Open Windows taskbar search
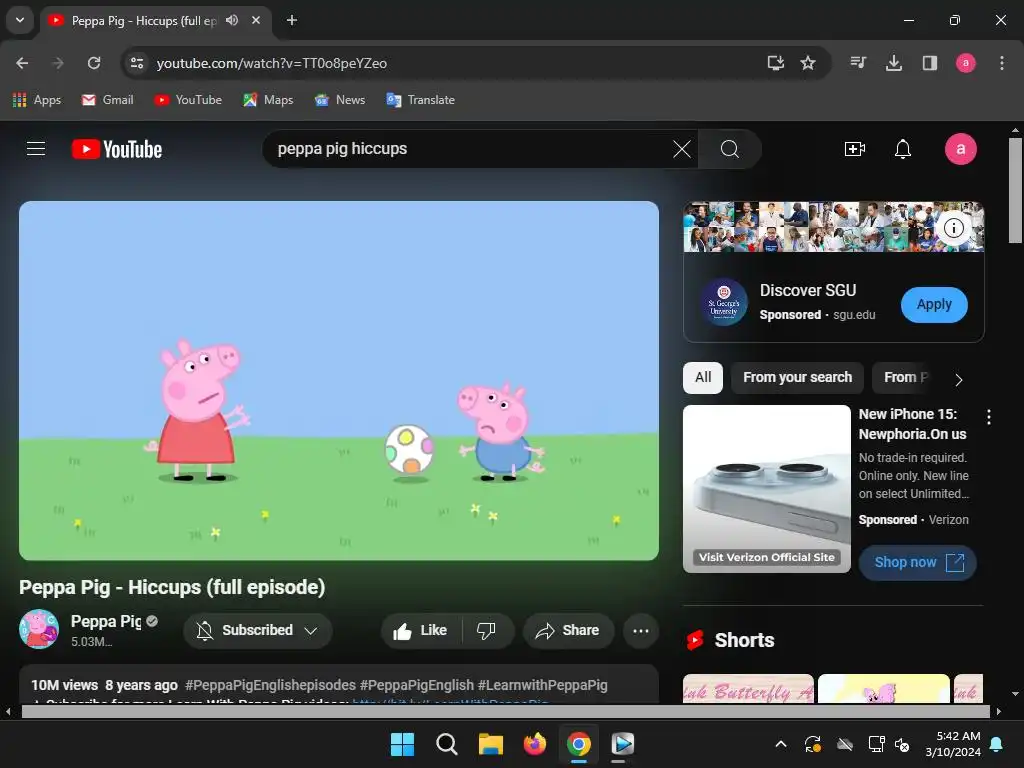Image resolution: width=1024 pixels, height=768 pixels. 447,744
